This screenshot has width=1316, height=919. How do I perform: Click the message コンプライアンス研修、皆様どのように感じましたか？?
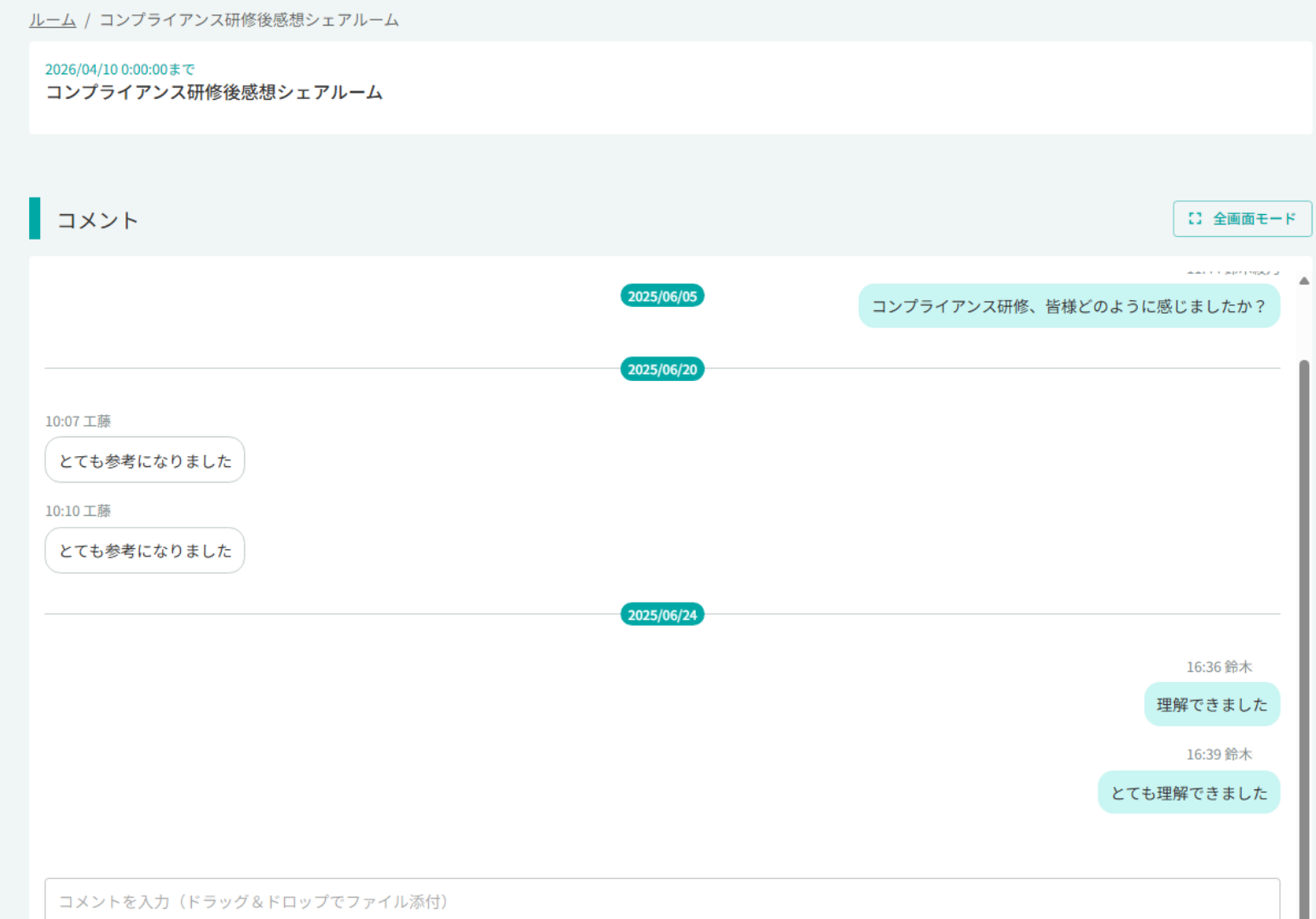(x=1069, y=306)
